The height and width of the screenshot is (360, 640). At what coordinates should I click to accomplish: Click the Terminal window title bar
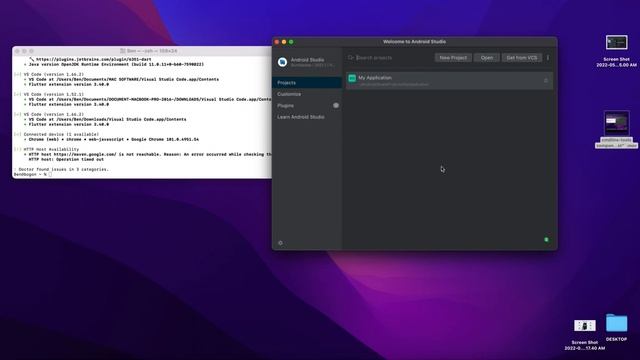pyautogui.click(x=142, y=51)
